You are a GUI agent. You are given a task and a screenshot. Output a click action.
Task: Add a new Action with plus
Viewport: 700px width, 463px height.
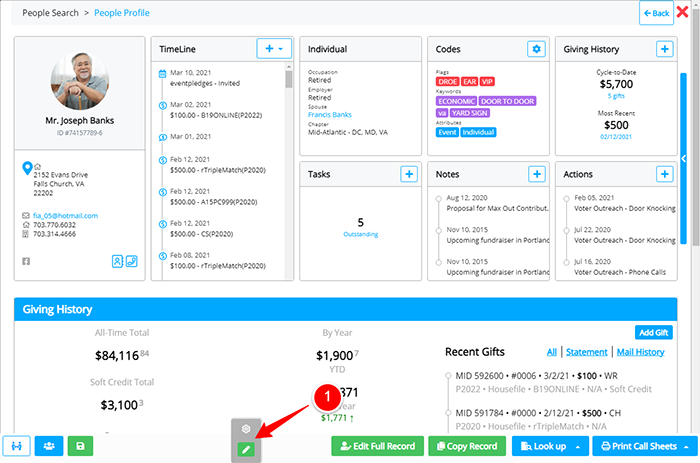pos(664,174)
